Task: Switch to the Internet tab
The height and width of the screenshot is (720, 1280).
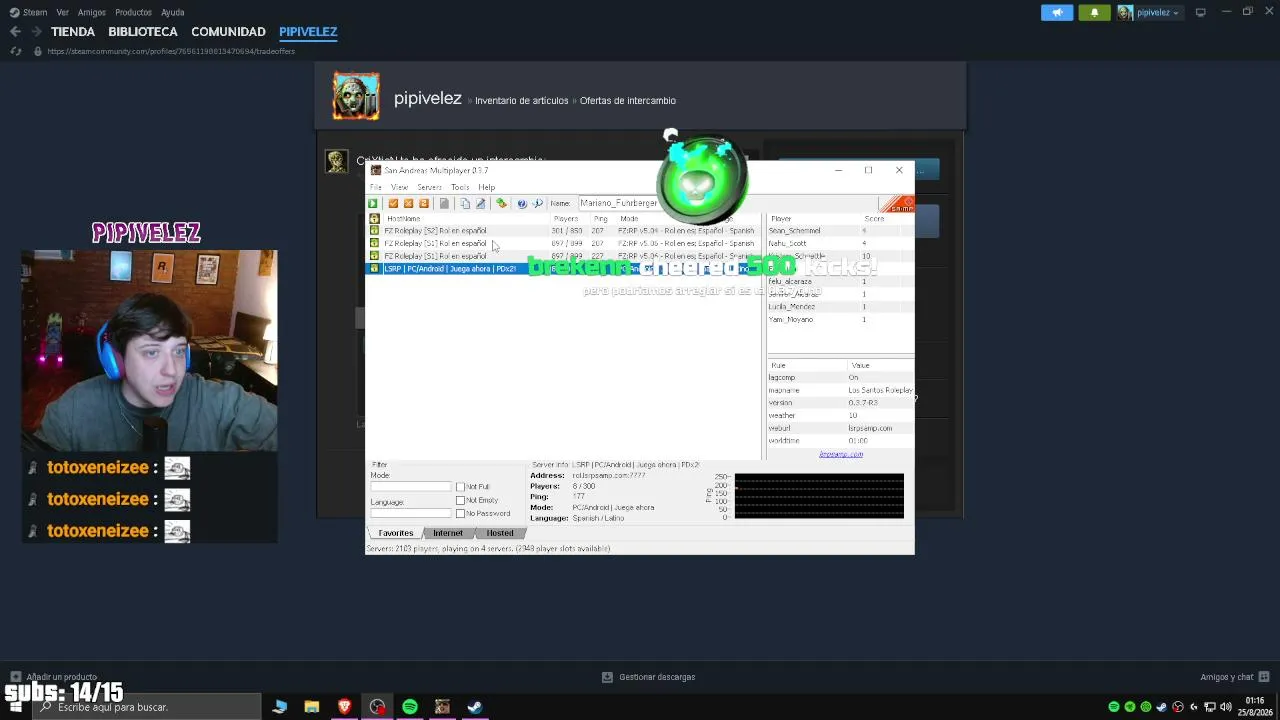Action: (x=447, y=533)
